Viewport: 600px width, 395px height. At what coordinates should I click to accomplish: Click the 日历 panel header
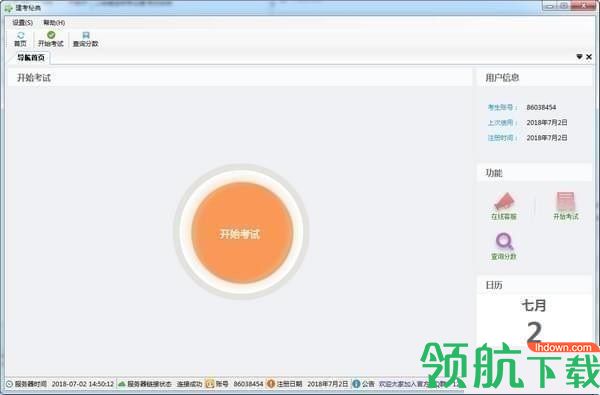coord(535,285)
